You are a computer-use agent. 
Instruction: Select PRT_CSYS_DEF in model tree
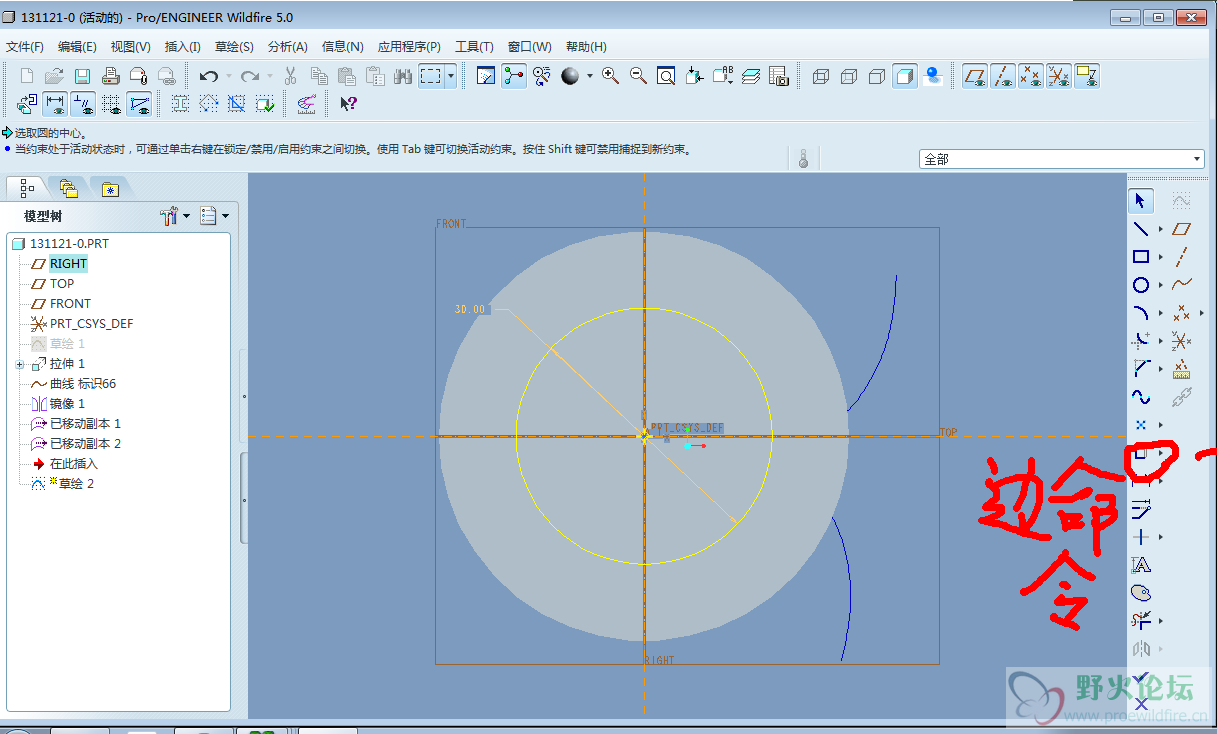(91, 323)
